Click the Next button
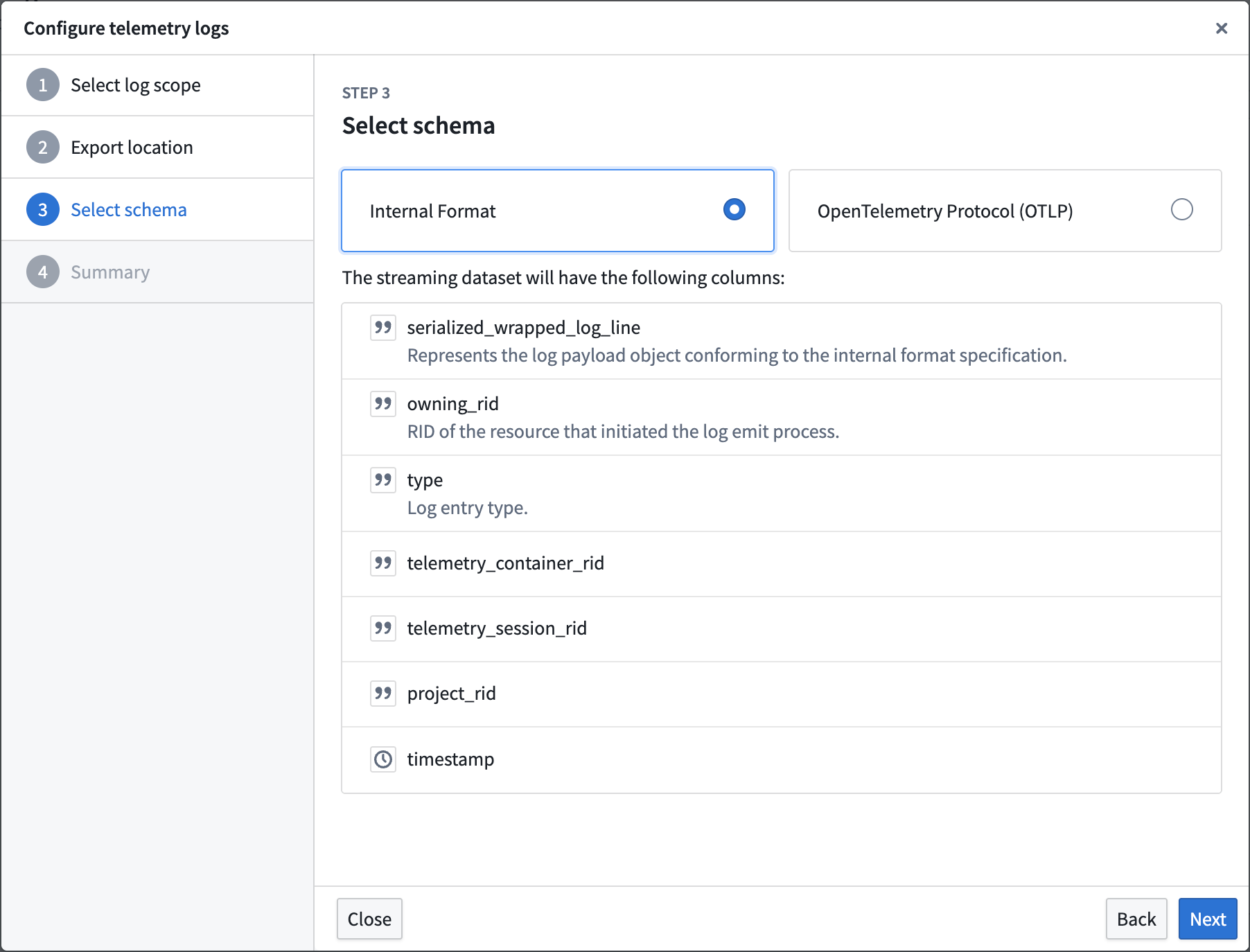The width and height of the screenshot is (1250, 952). [1207, 919]
